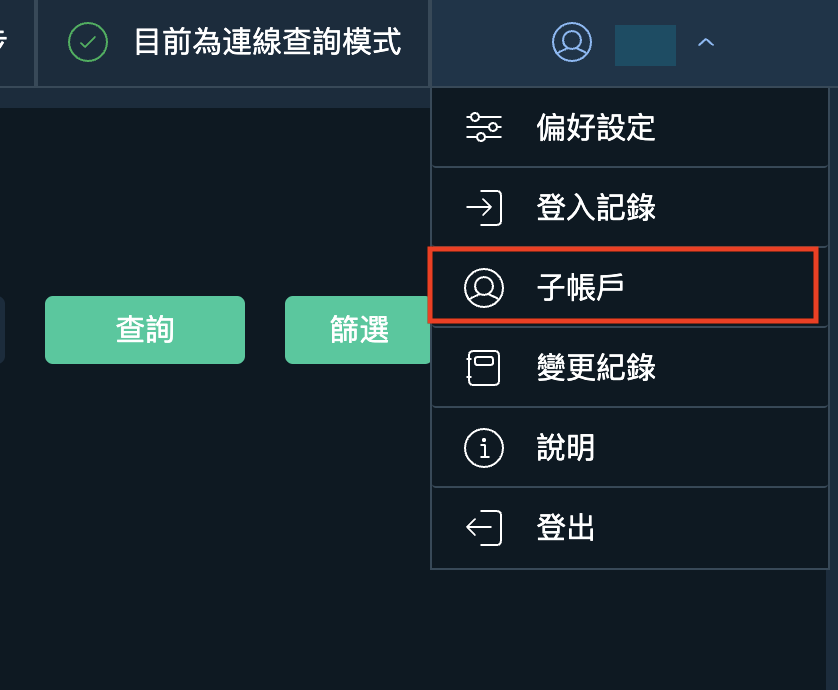Click the login arrow icon beside 登入記錄
The image size is (838, 690).
point(484,207)
